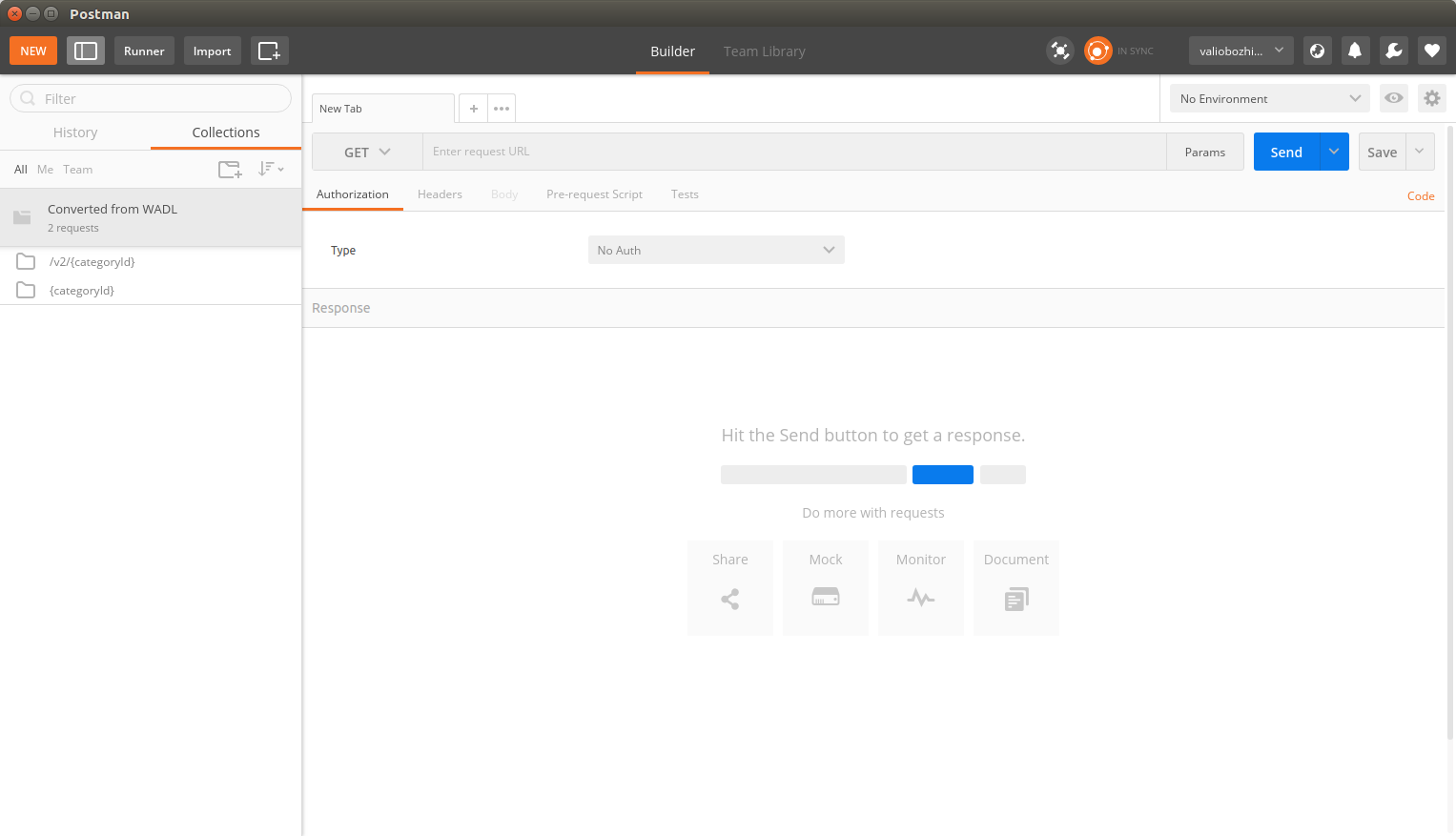Select the New Tab request tab

[383, 109]
